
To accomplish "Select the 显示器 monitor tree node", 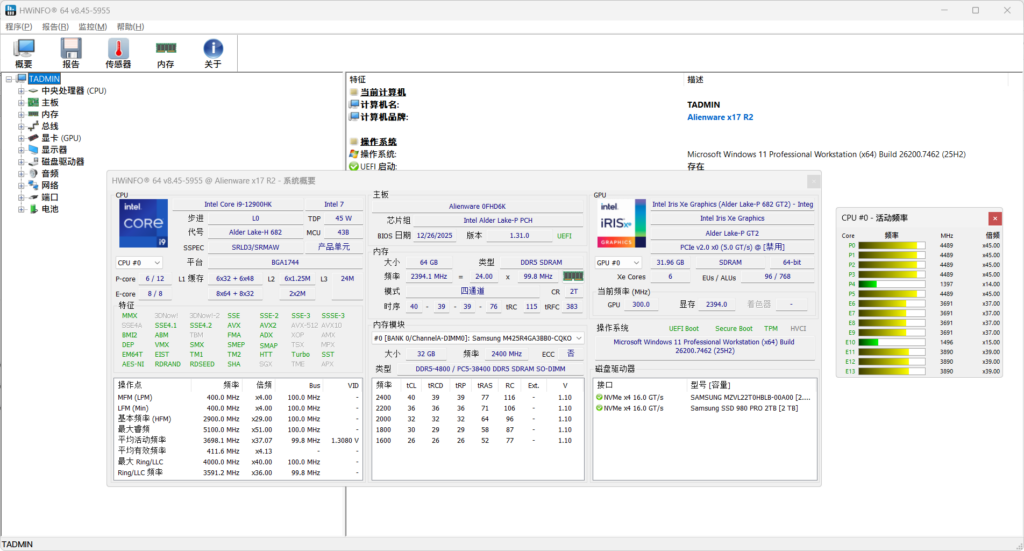I will pos(54,150).
